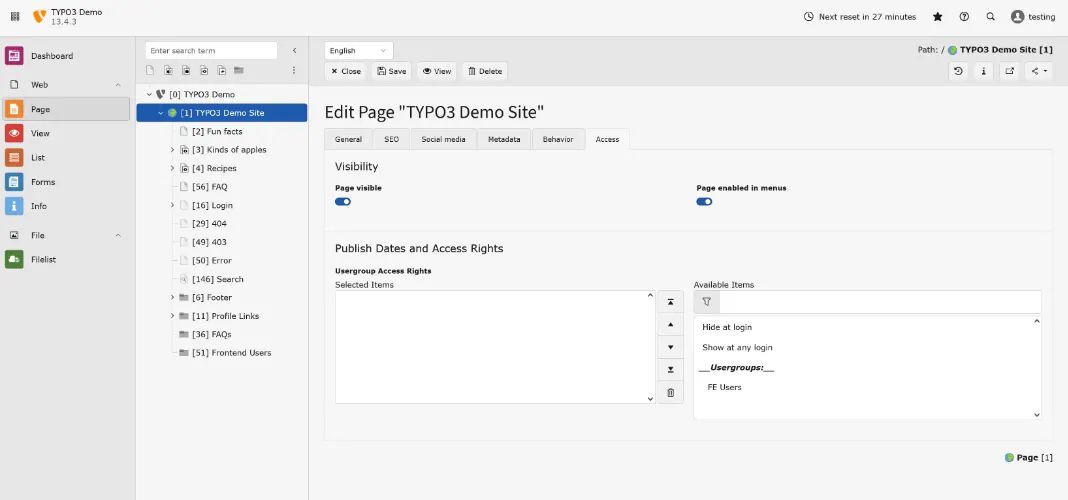The height and width of the screenshot is (500, 1068).
Task: Switch to the SEO tab
Action: tap(391, 139)
